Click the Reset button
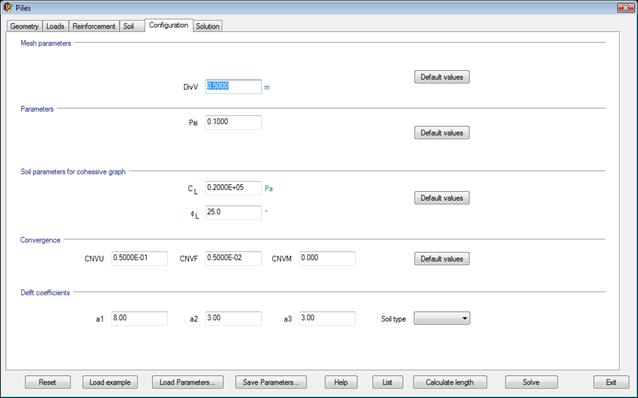This screenshot has width=638, height=398. pos(48,382)
